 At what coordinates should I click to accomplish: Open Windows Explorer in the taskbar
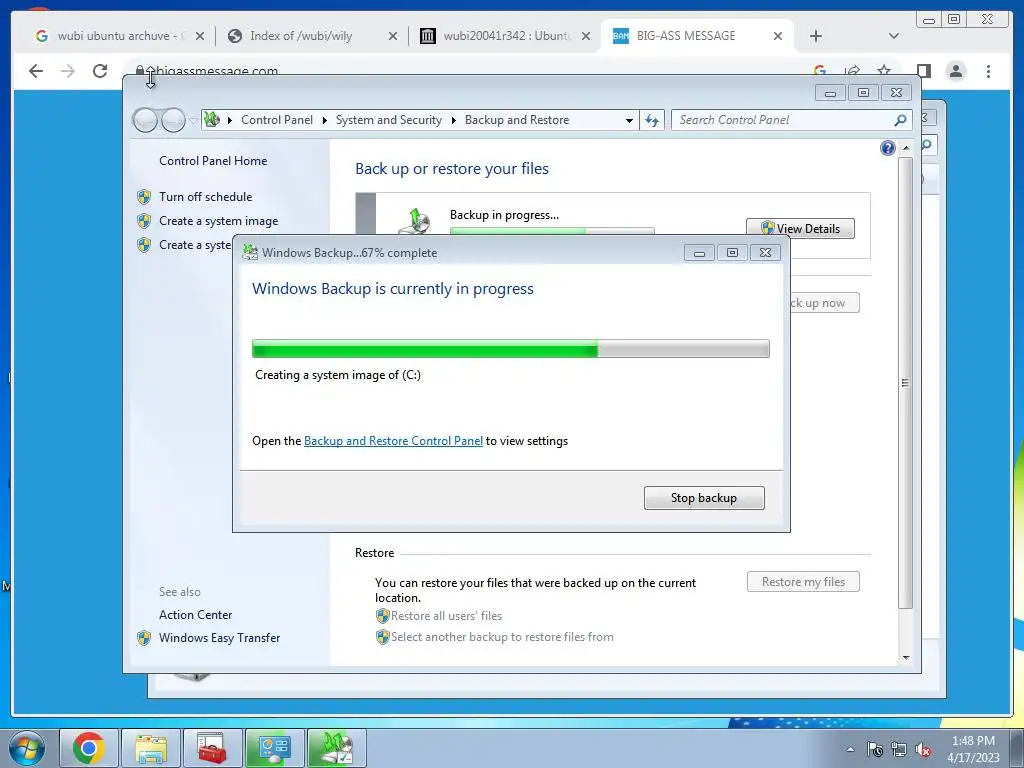150,748
